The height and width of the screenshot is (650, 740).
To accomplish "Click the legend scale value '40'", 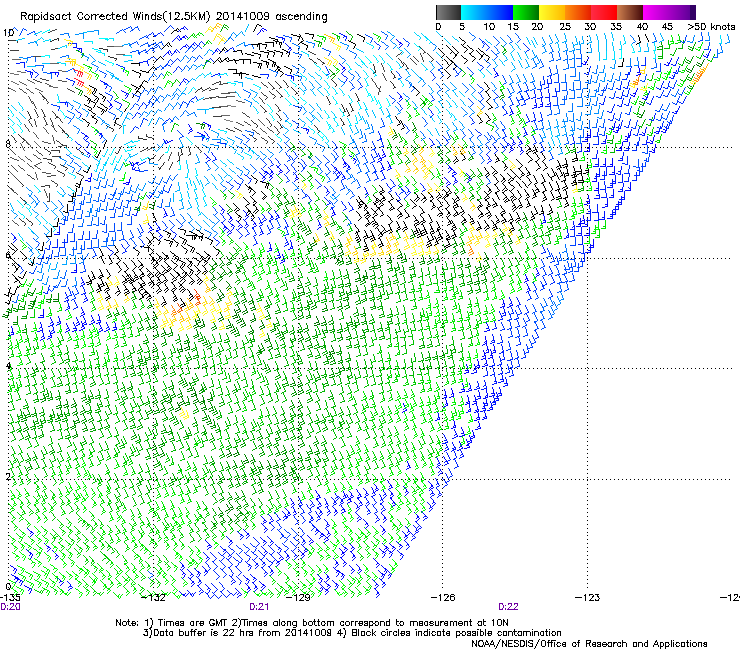I will click(642, 27).
